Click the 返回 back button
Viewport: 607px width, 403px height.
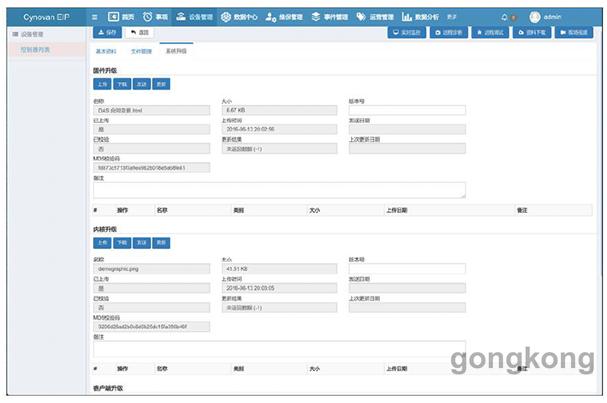tap(138, 33)
